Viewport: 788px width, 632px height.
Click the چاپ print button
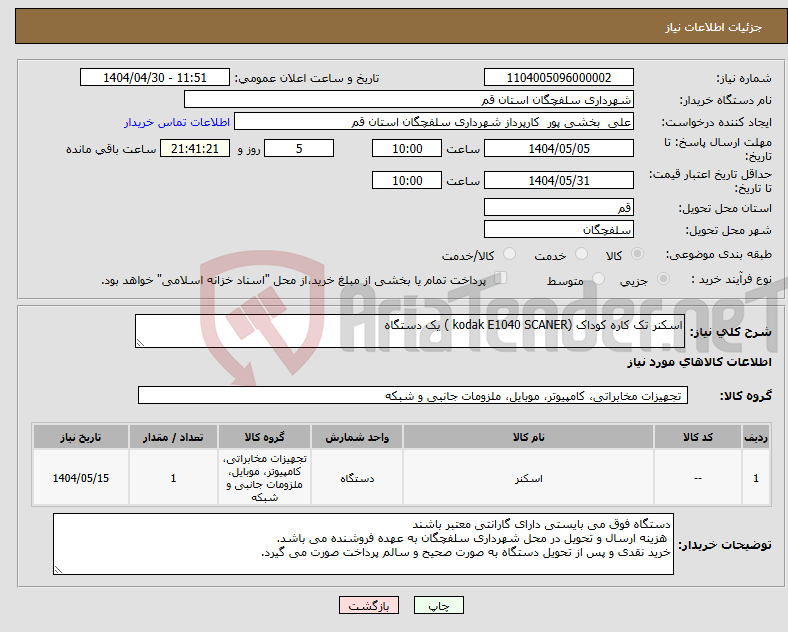438,605
